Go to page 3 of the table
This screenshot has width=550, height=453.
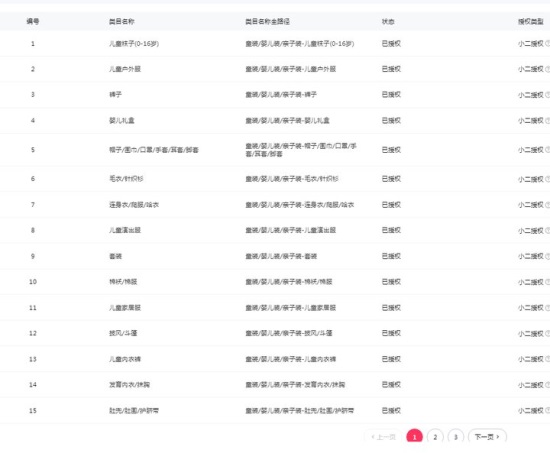click(x=456, y=437)
